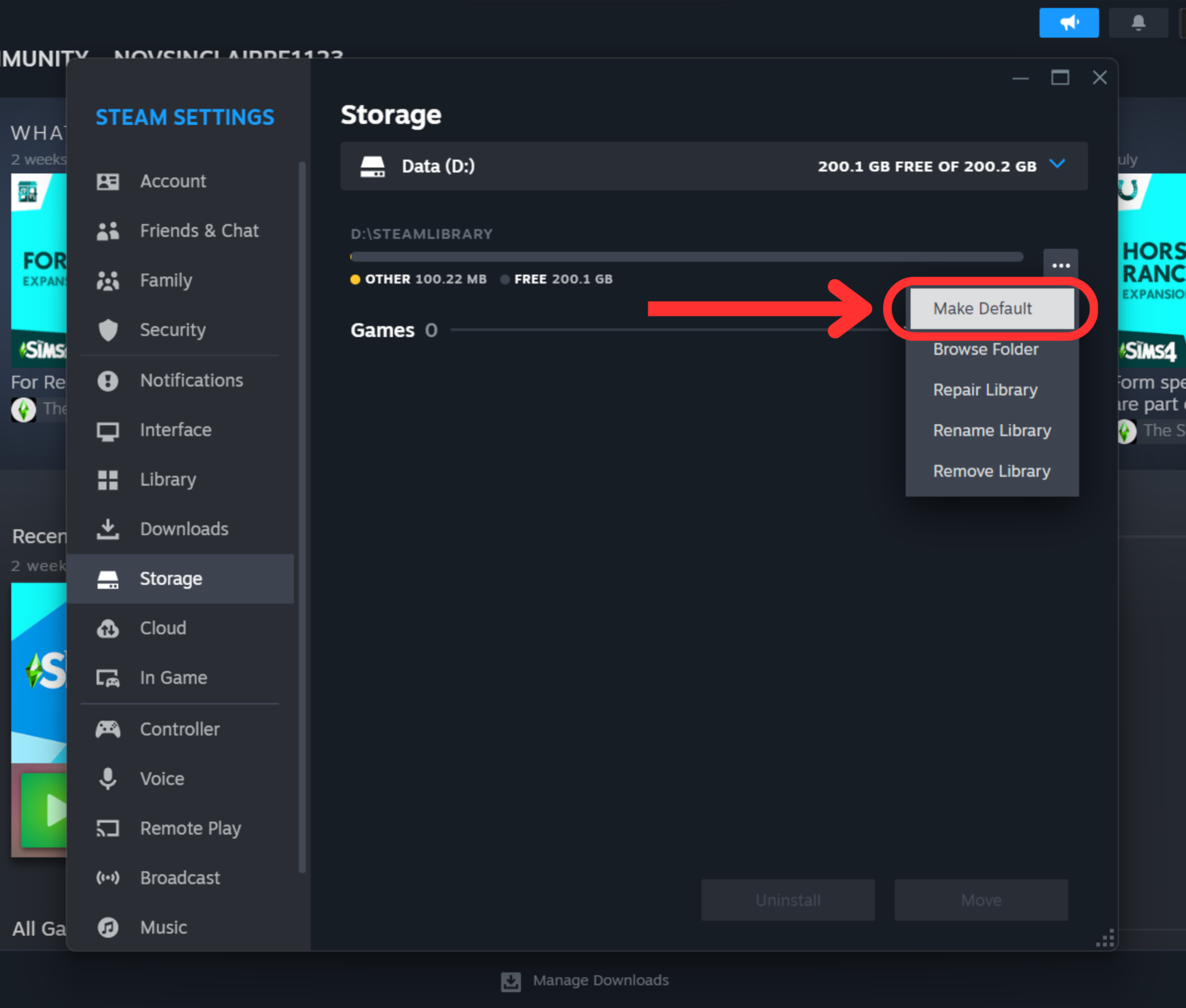
Task: Click the Cloud settings icon
Action: tap(108, 628)
